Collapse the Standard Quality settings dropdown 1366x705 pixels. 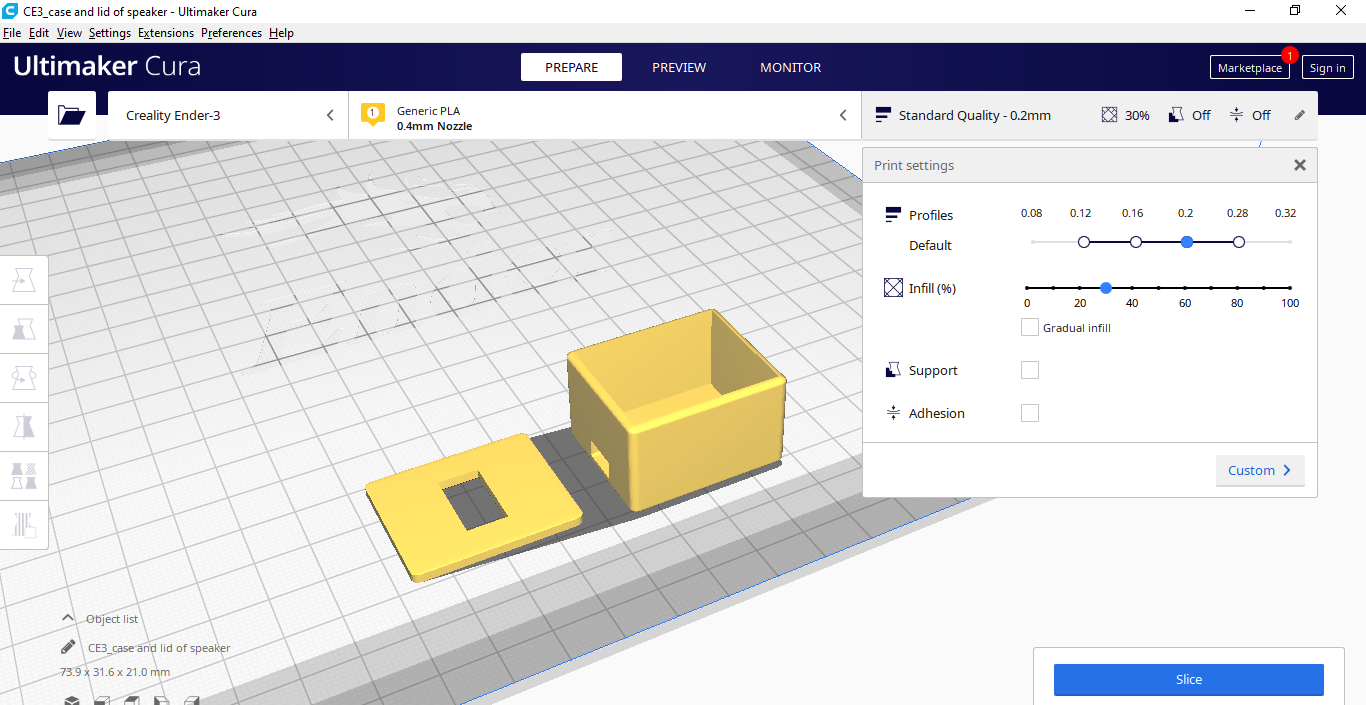[x=1090, y=115]
